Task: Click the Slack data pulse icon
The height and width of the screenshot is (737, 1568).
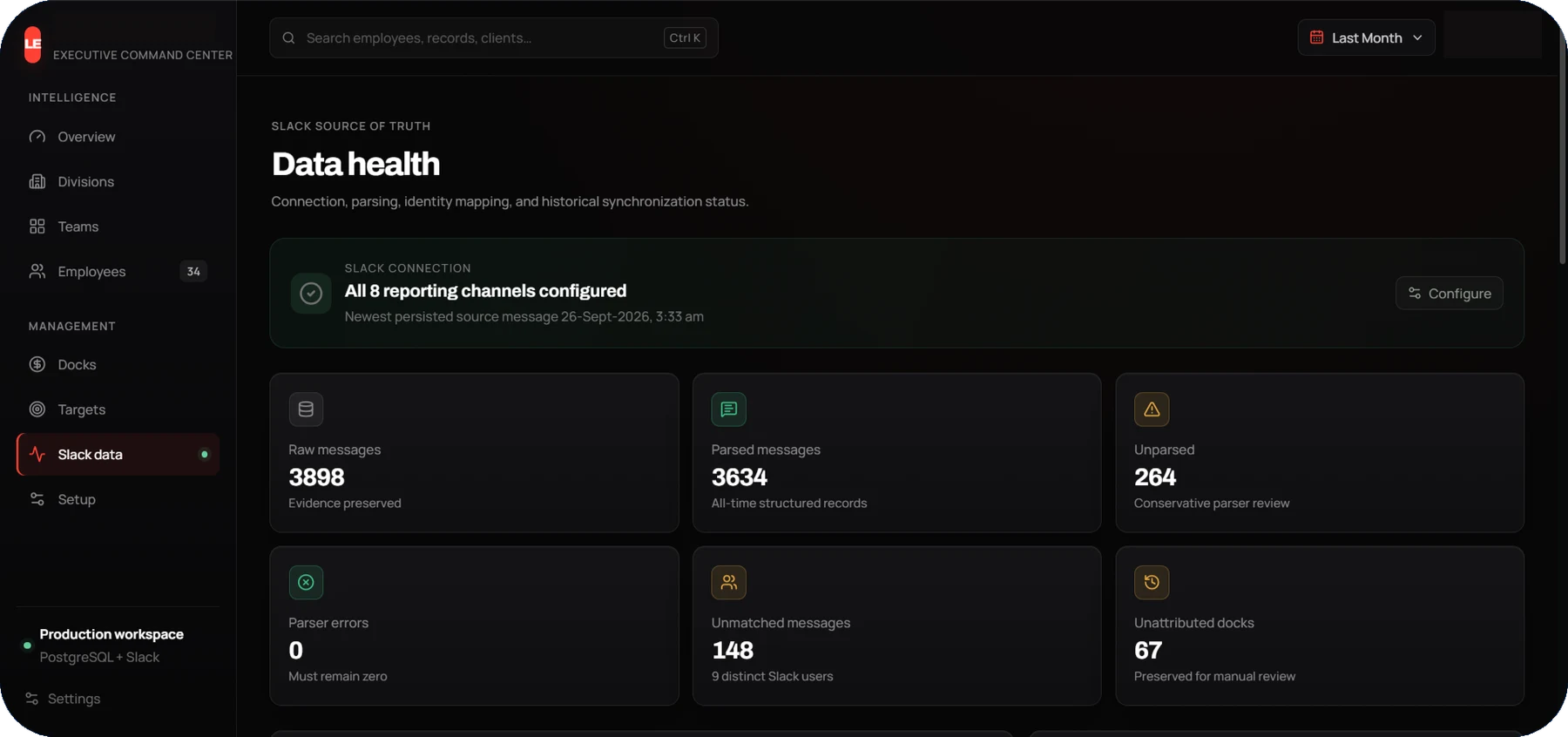Action: click(37, 454)
